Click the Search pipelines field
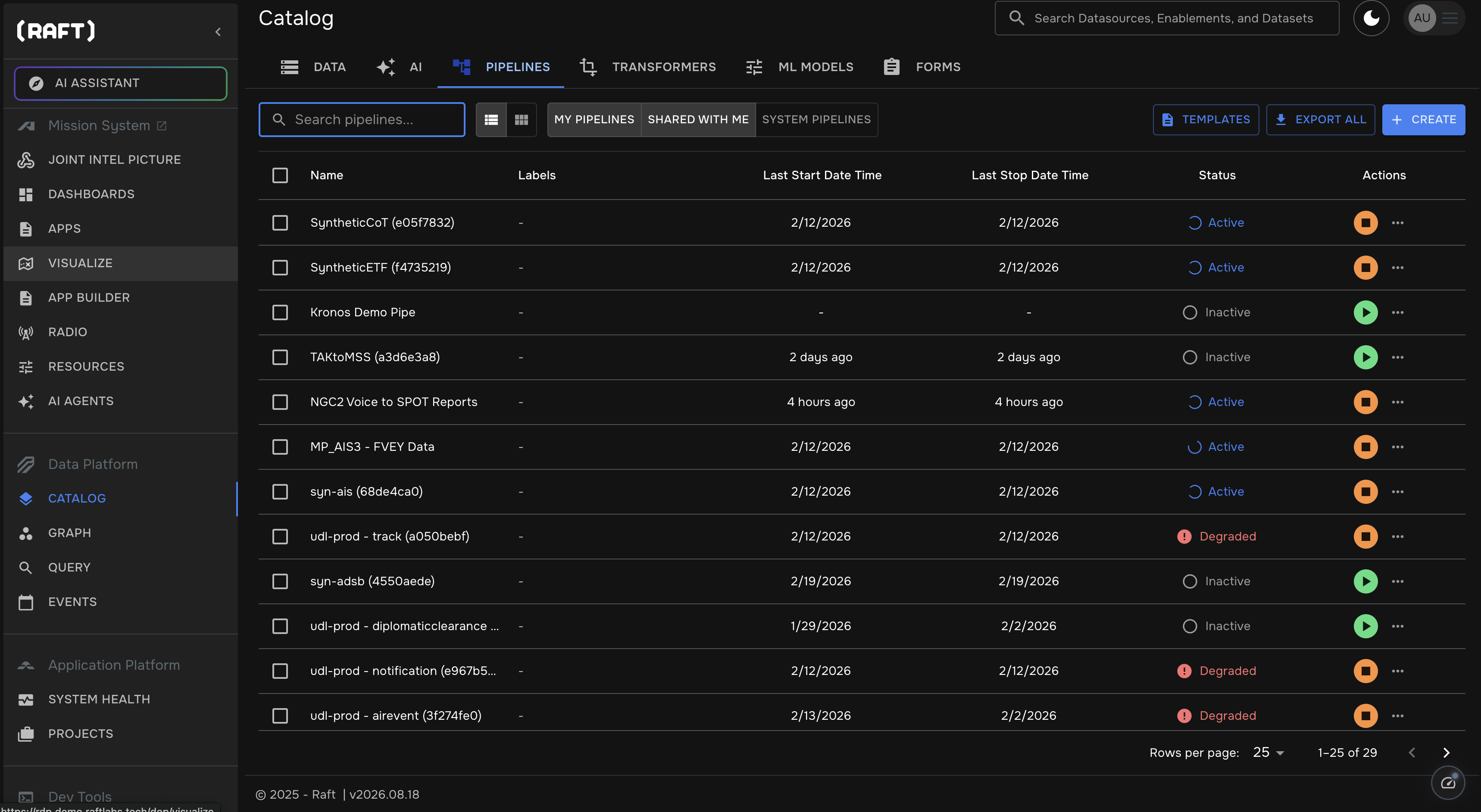This screenshot has height=812, width=1481. click(362, 120)
